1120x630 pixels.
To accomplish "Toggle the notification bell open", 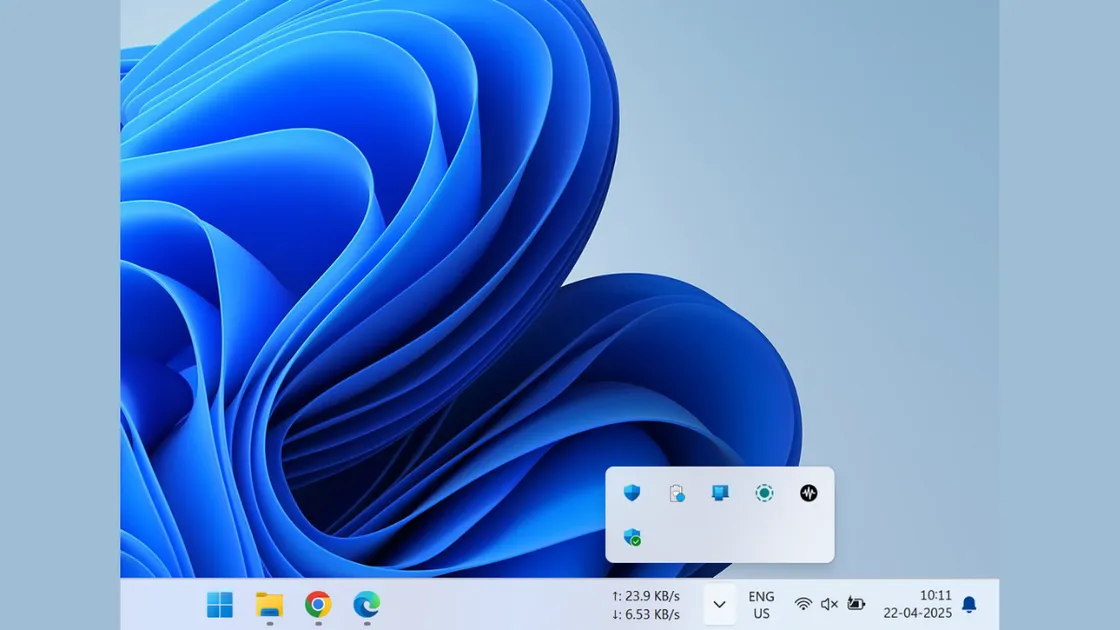I will (x=971, y=604).
